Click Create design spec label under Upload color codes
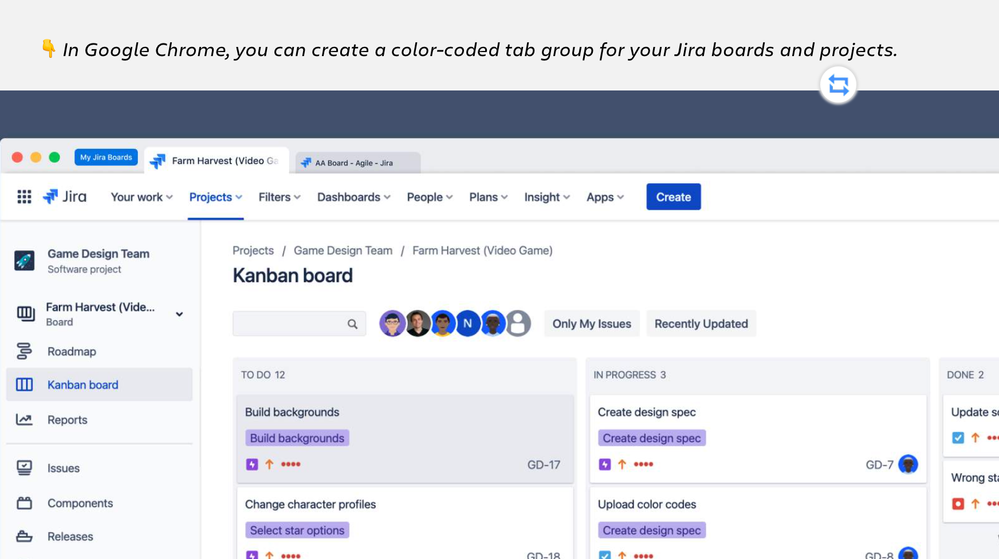This screenshot has width=999, height=559. (x=652, y=530)
